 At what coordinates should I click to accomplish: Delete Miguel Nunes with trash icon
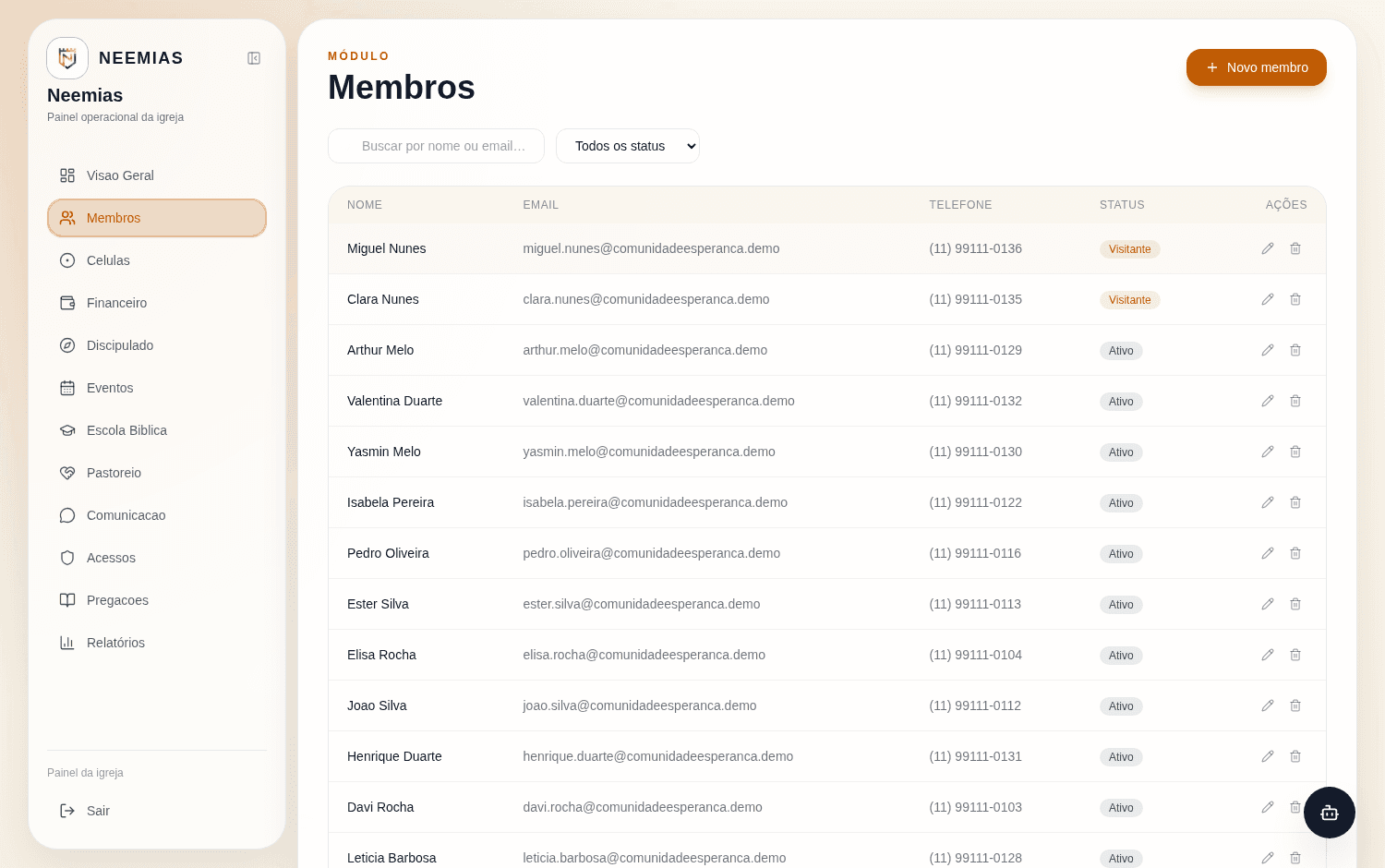pyautogui.click(x=1295, y=248)
